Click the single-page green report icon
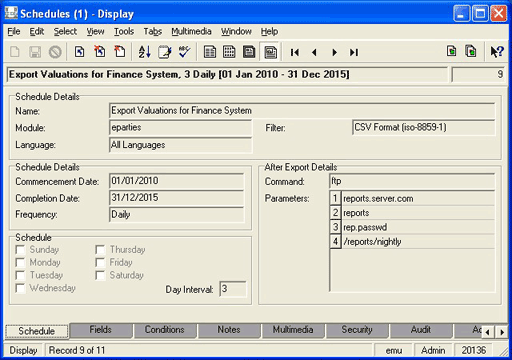512x360 pixels. coord(451,51)
